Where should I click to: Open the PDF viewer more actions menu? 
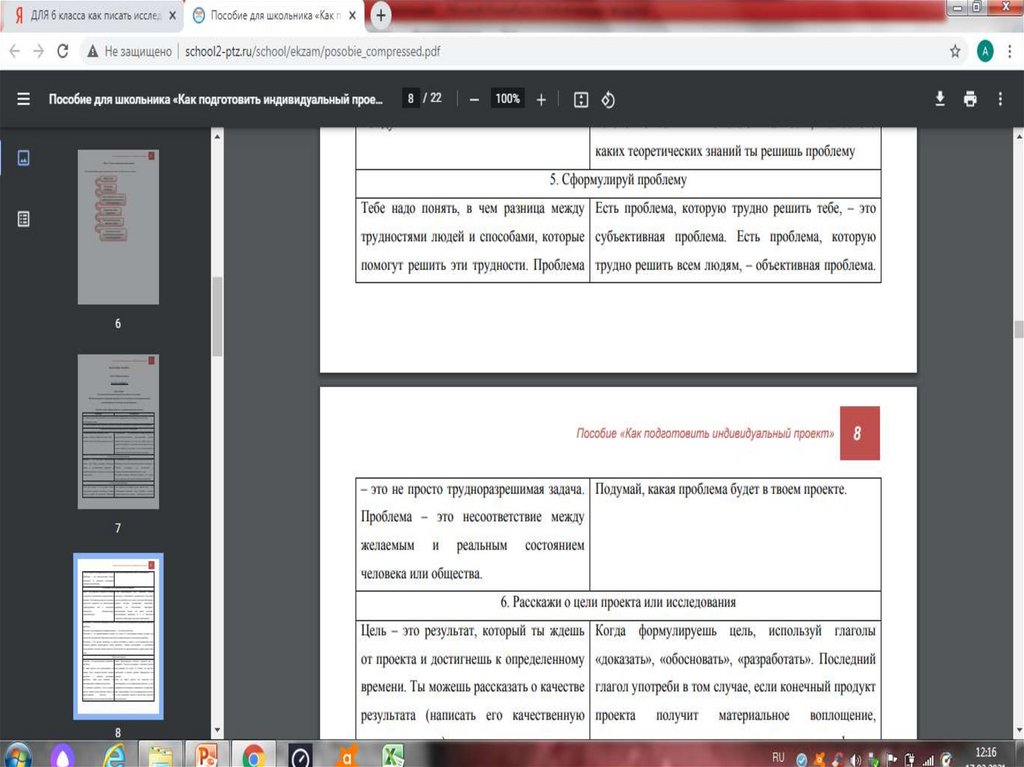[x=1000, y=98]
